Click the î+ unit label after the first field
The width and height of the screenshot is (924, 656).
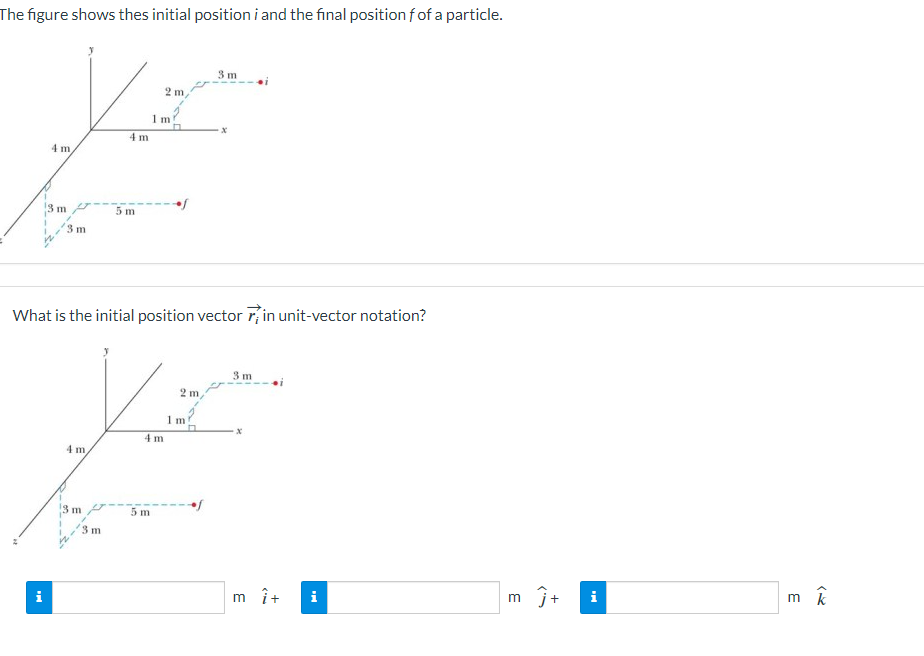coord(262,597)
